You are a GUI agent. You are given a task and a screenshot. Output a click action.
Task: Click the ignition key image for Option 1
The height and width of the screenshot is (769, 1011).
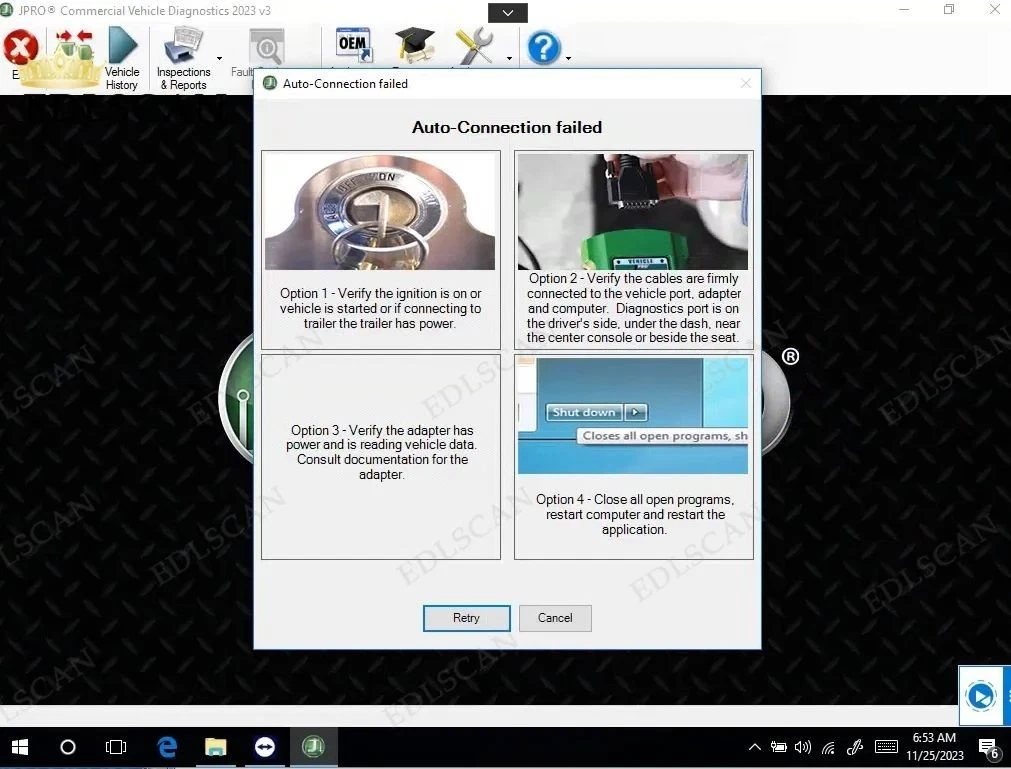(x=380, y=211)
